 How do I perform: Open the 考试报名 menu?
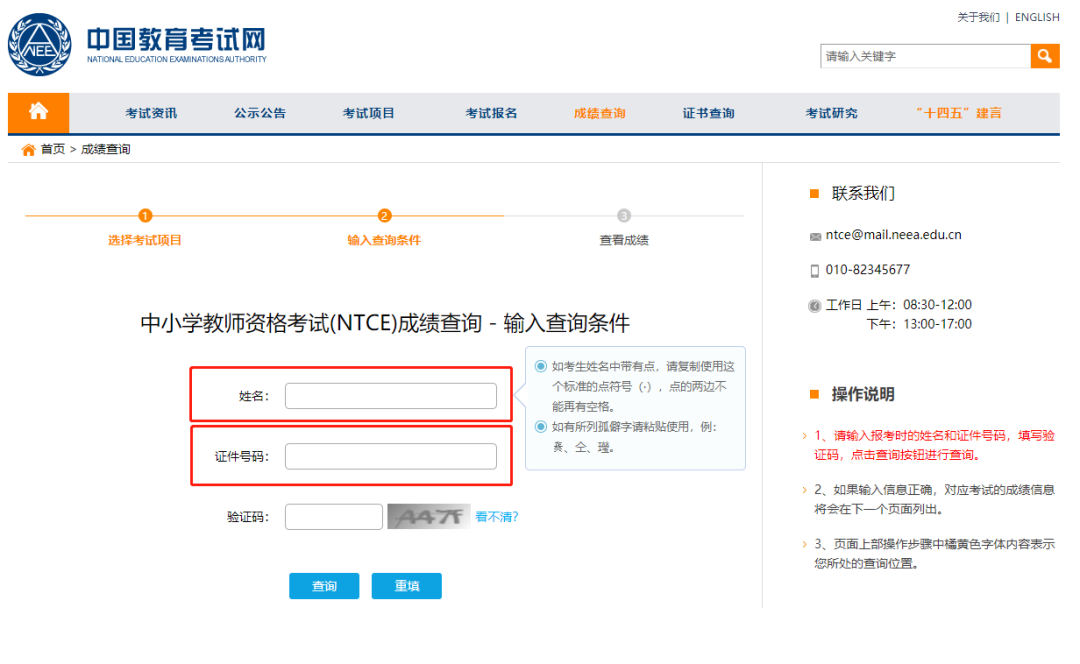[x=491, y=113]
